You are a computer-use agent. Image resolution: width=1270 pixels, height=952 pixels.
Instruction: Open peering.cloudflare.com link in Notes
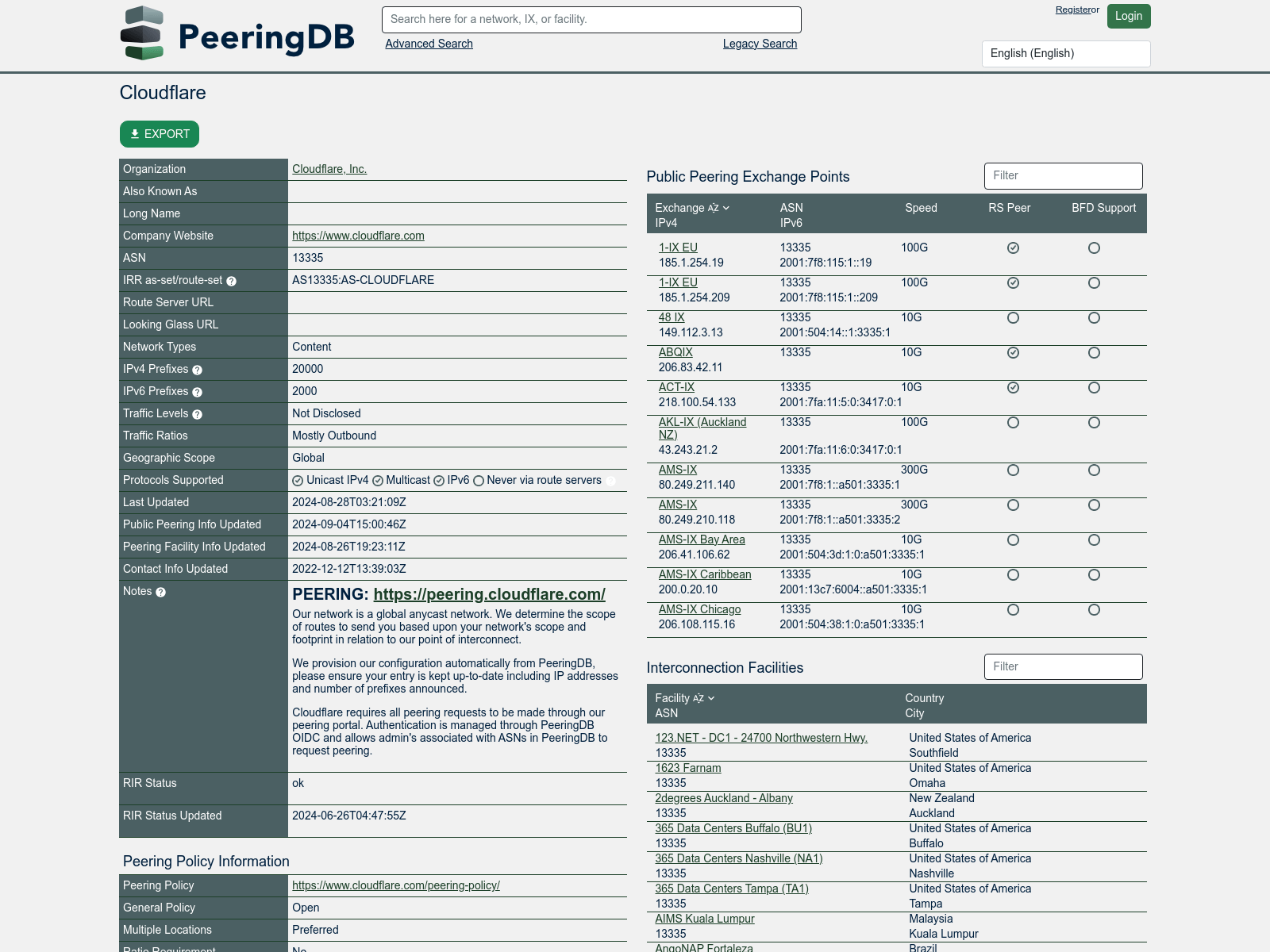coord(489,594)
